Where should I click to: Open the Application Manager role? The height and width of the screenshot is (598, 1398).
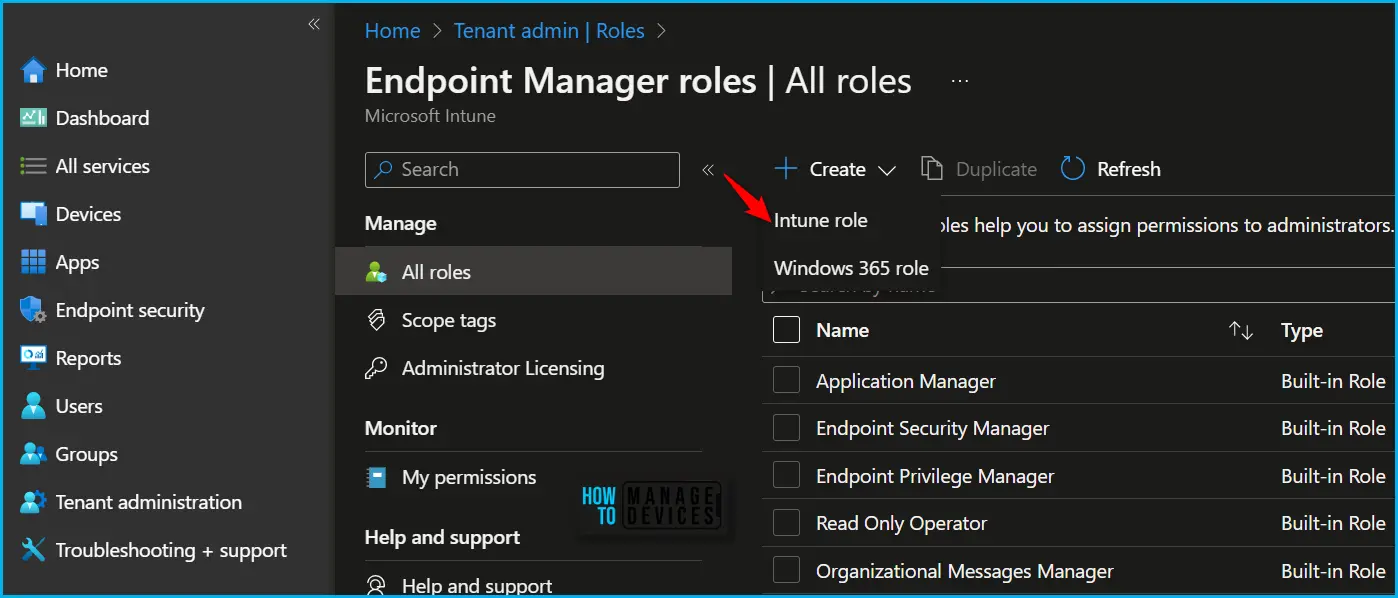[x=906, y=381]
